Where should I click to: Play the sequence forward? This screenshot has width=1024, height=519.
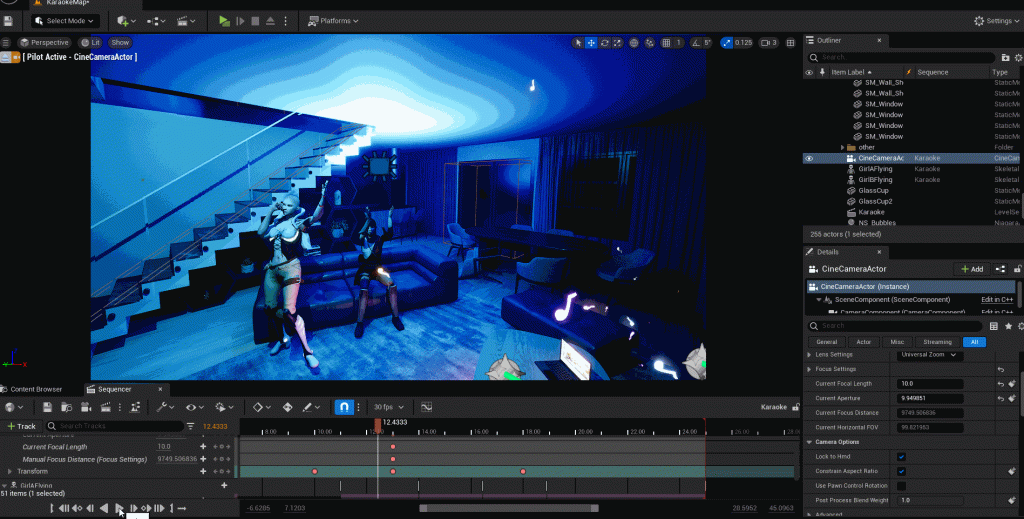[119, 508]
